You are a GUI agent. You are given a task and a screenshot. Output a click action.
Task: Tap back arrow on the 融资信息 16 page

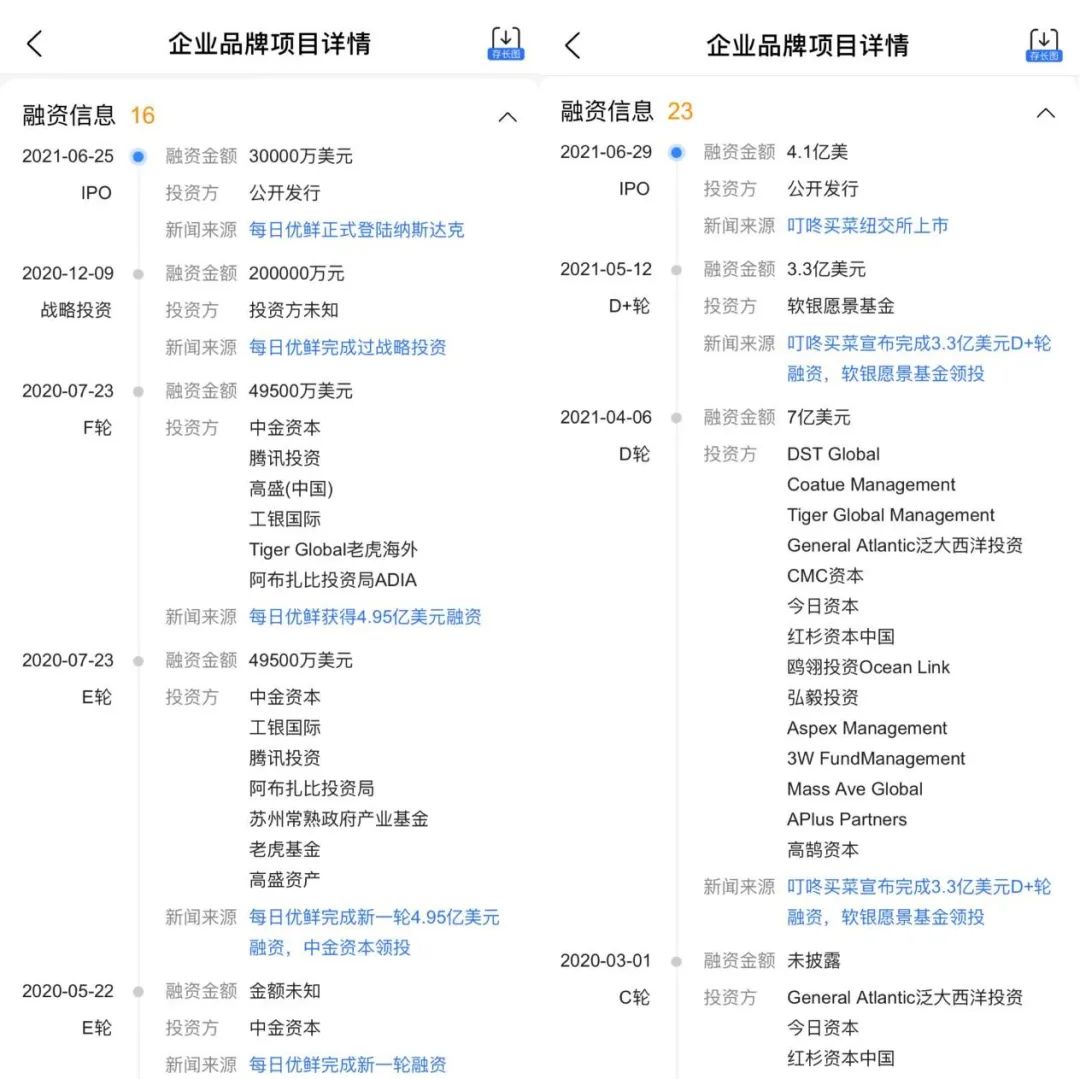35,44
